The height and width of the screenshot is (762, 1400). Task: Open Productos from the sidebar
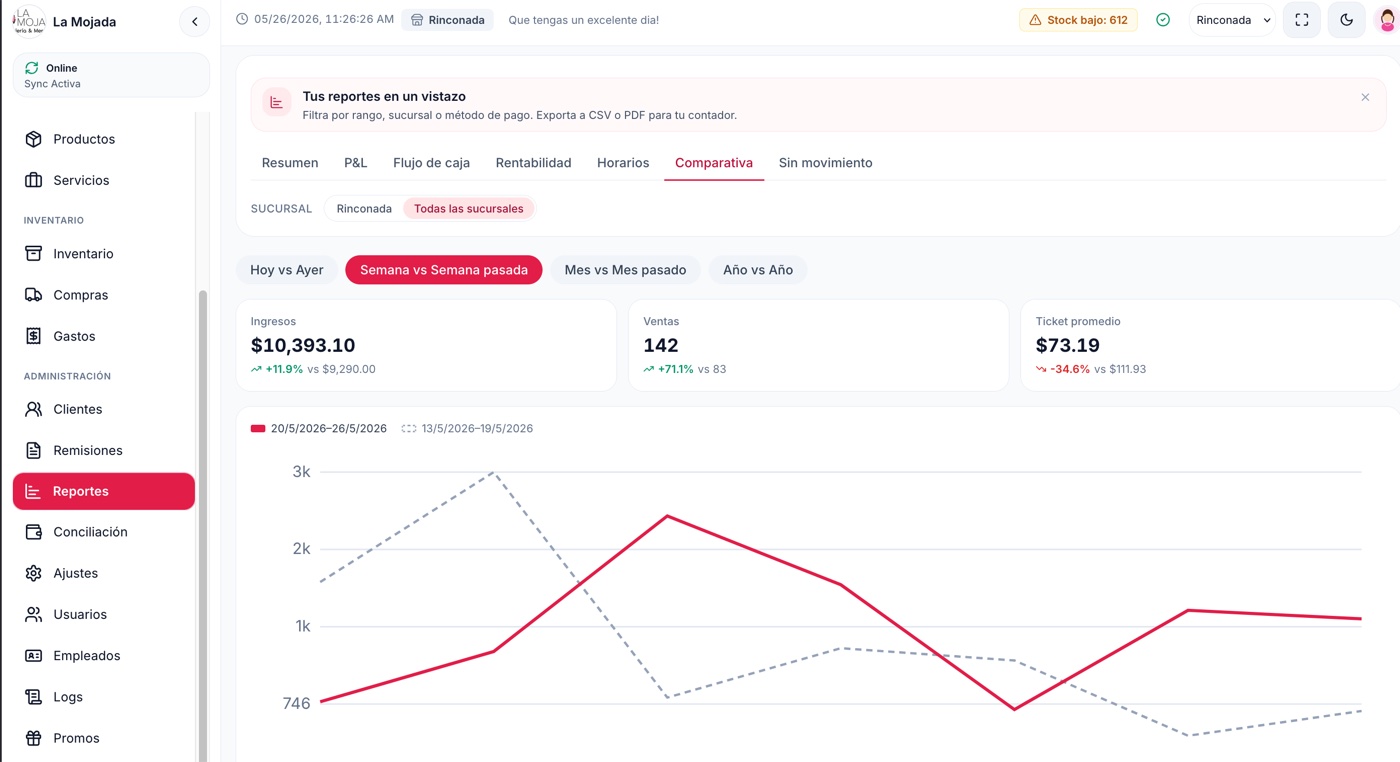(104, 139)
